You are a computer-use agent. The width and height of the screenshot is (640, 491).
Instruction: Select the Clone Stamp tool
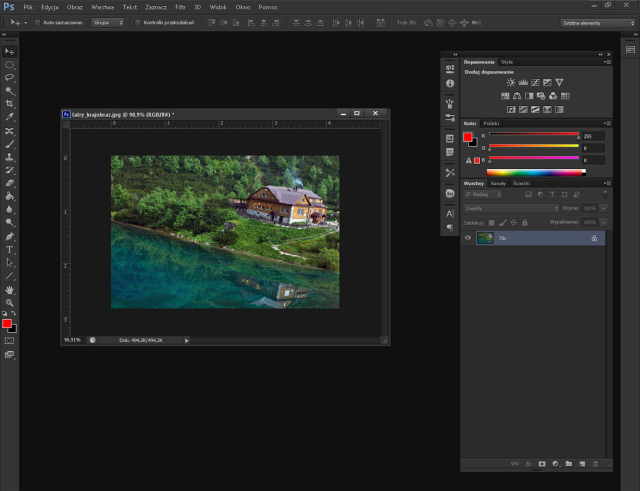click(x=9, y=157)
